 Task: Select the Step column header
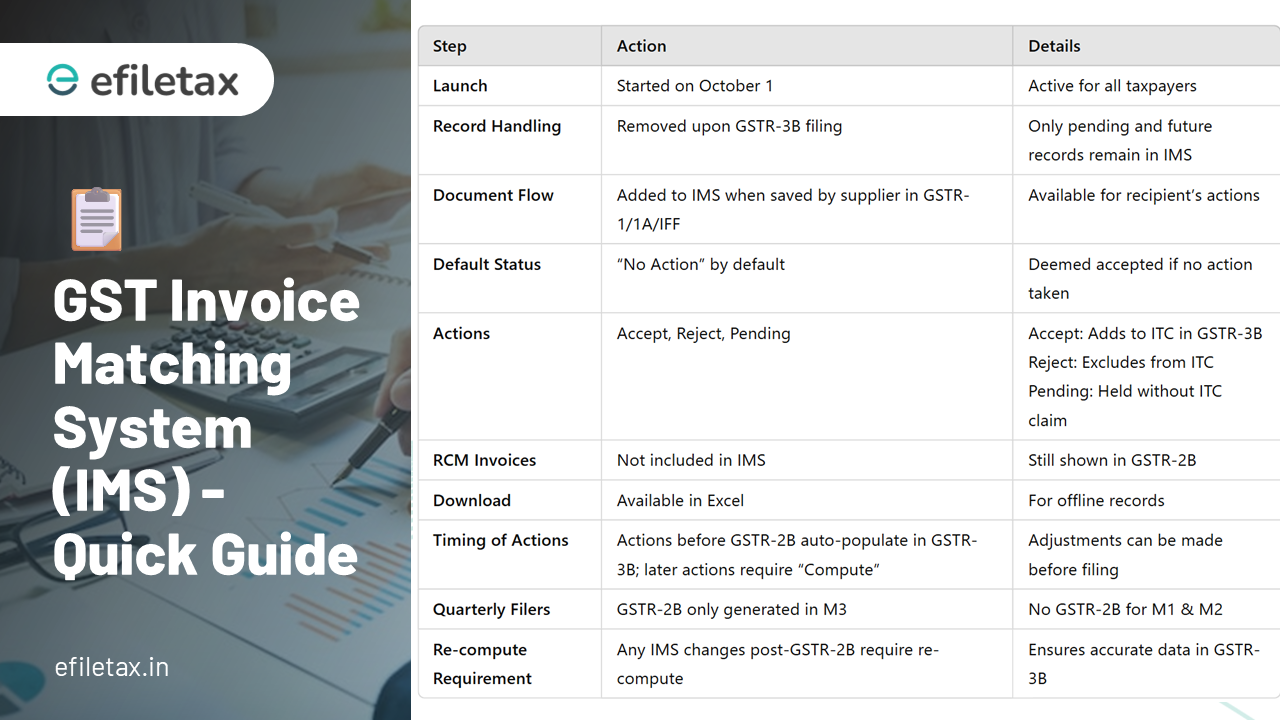point(450,46)
